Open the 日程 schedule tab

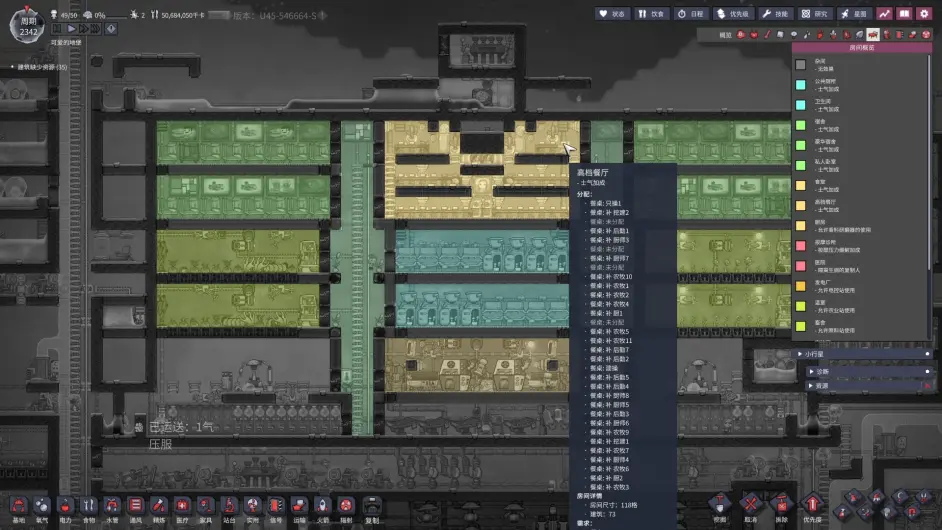pos(690,14)
